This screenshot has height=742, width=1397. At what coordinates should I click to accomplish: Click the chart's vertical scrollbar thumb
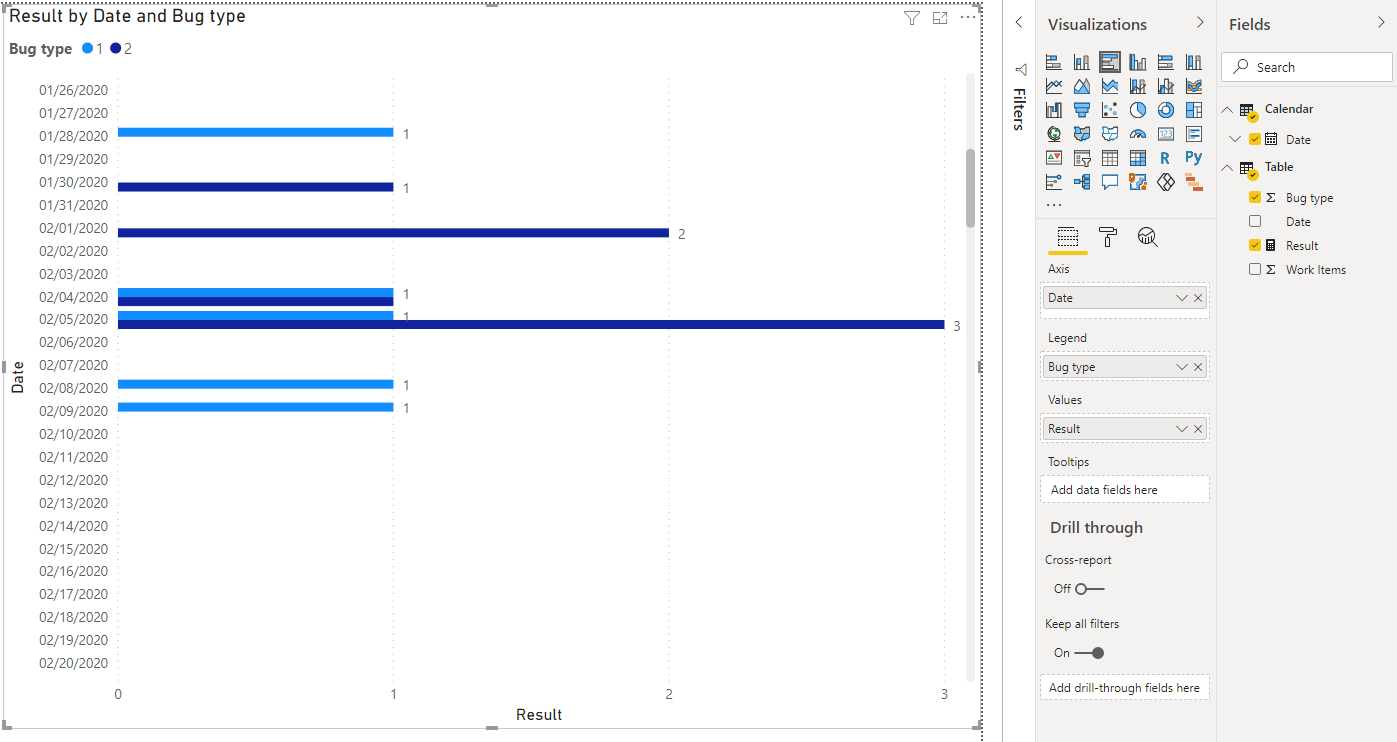970,188
